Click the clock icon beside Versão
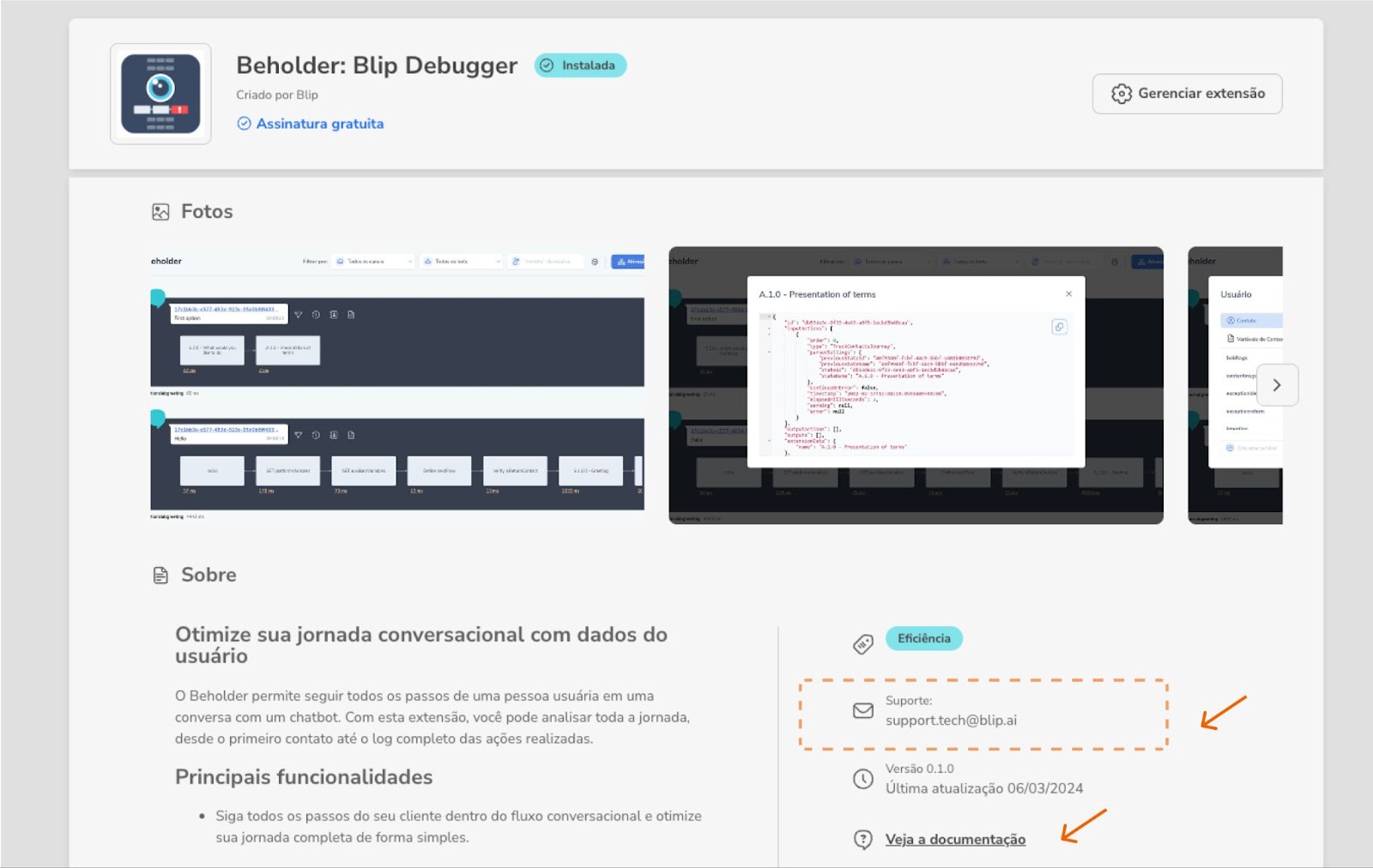 863,779
